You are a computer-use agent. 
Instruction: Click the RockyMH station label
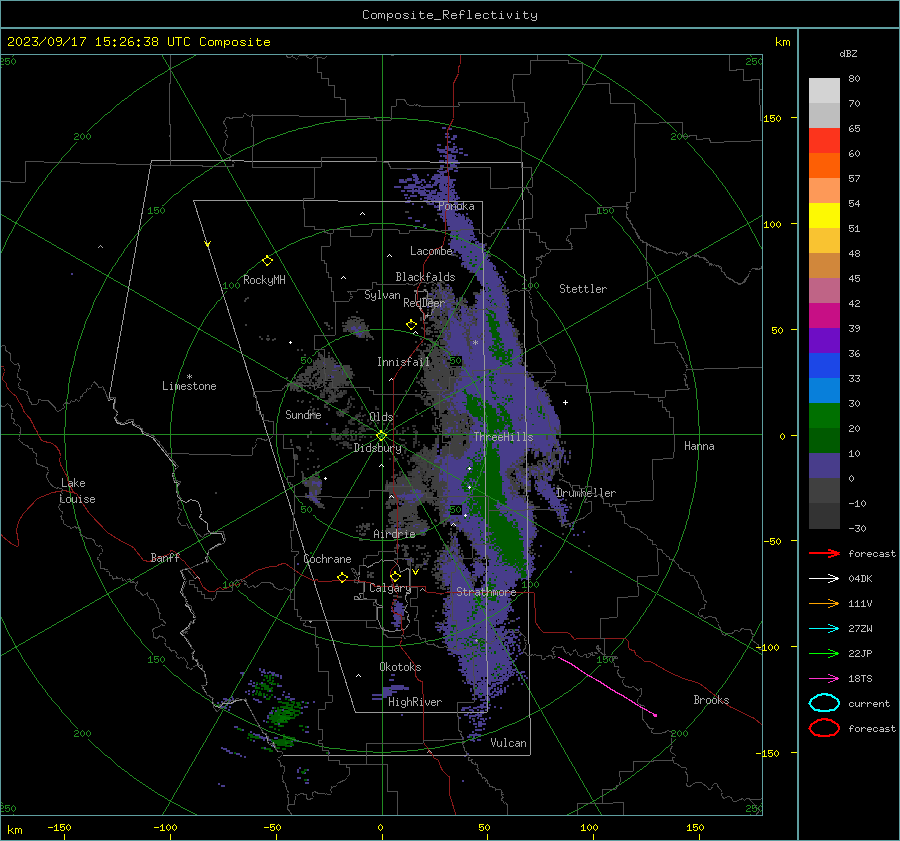[x=264, y=280]
